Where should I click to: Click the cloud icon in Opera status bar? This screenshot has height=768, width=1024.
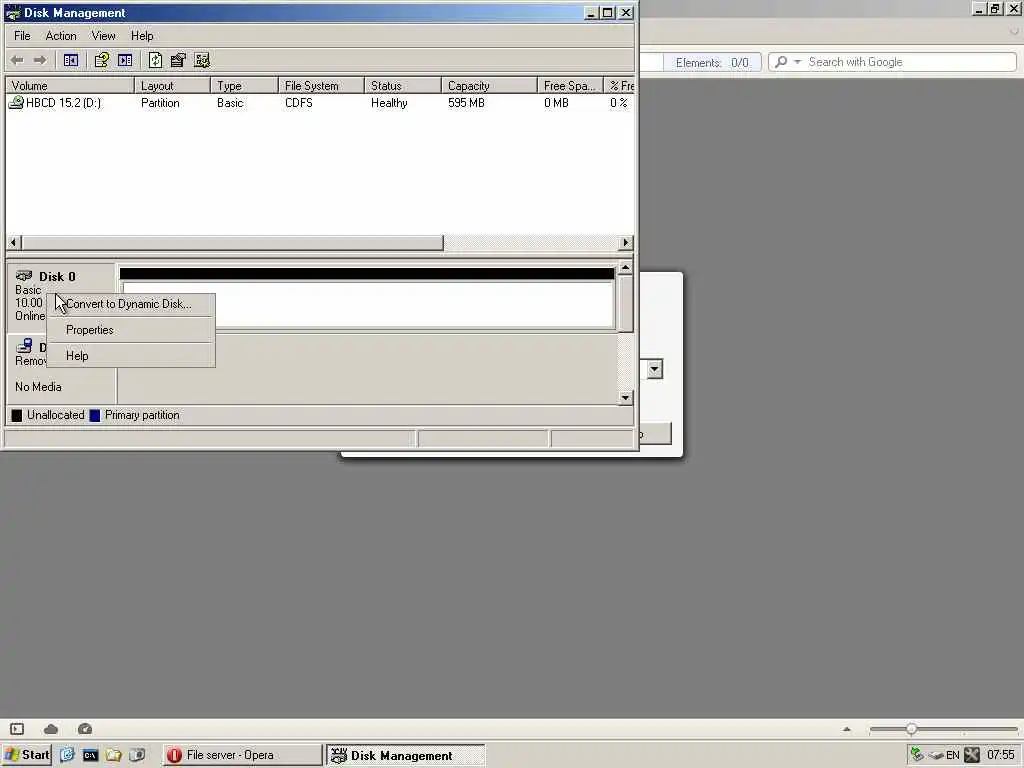pyautogui.click(x=51, y=729)
